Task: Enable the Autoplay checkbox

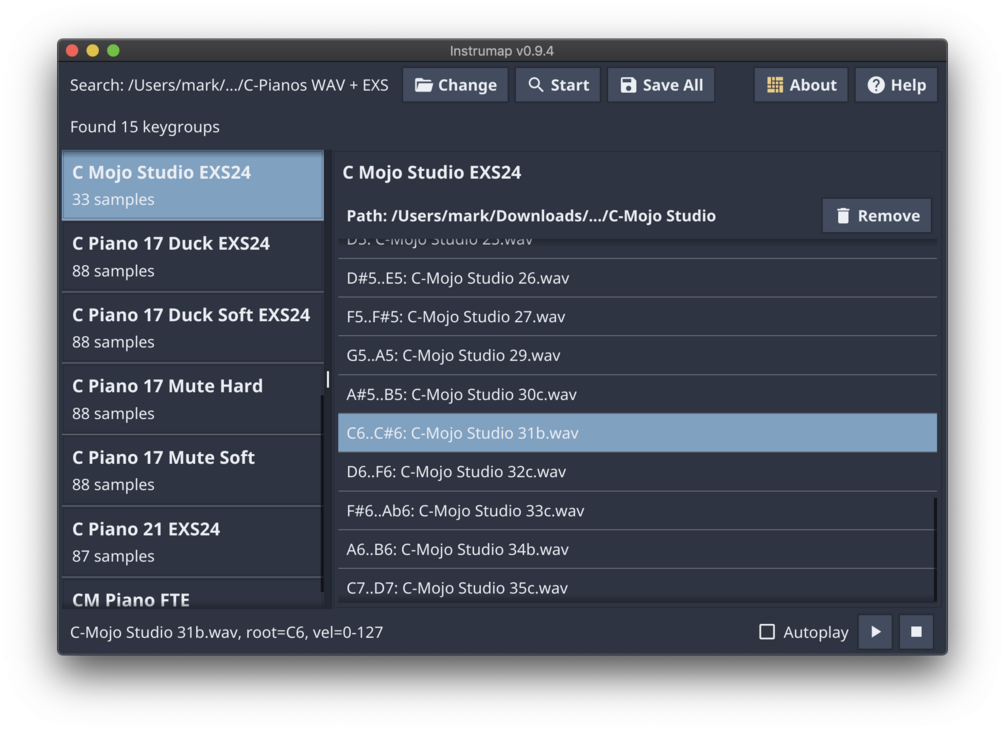Action: pos(767,632)
